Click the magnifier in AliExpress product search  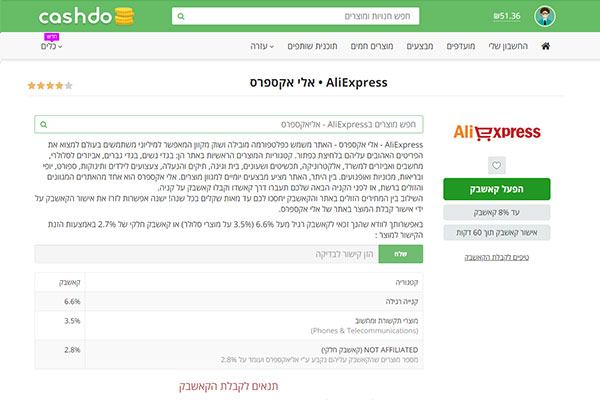coord(44,124)
